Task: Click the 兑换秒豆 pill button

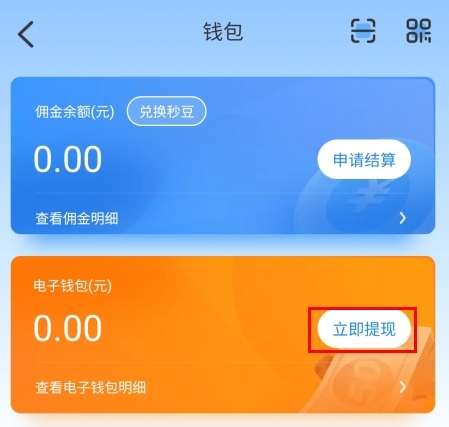Action: (167, 111)
